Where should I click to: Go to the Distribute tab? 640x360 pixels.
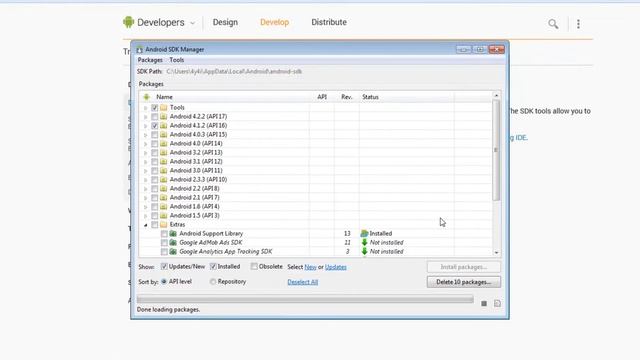pyautogui.click(x=329, y=22)
